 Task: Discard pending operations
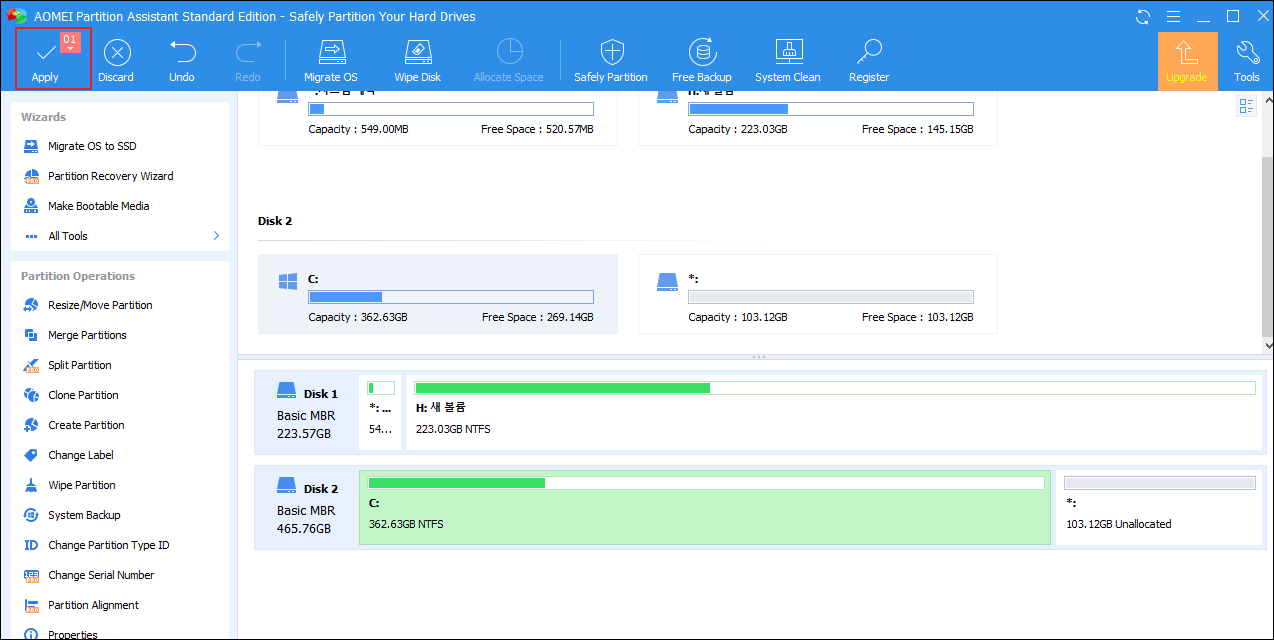click(116, 61)
